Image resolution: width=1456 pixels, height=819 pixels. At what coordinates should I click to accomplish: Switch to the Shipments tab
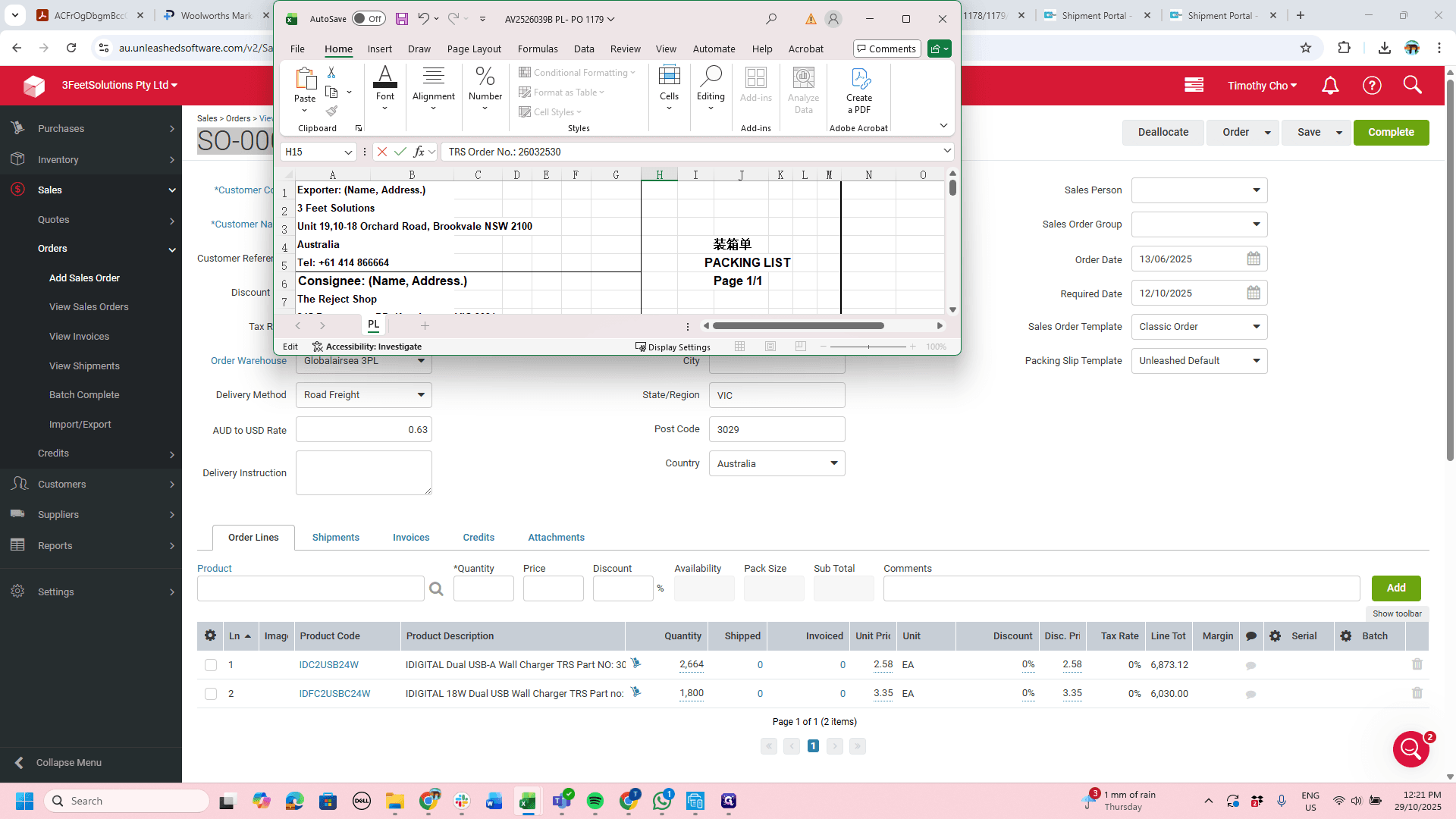tap(336, 538)
